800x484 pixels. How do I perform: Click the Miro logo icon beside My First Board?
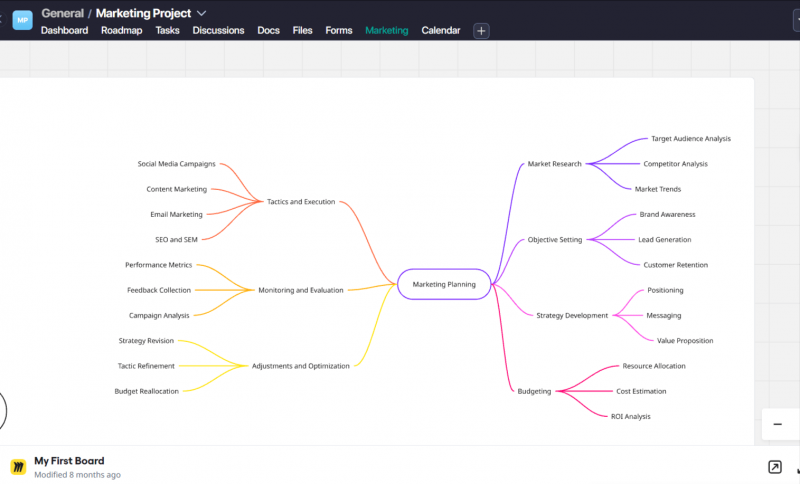coord(18,467)
